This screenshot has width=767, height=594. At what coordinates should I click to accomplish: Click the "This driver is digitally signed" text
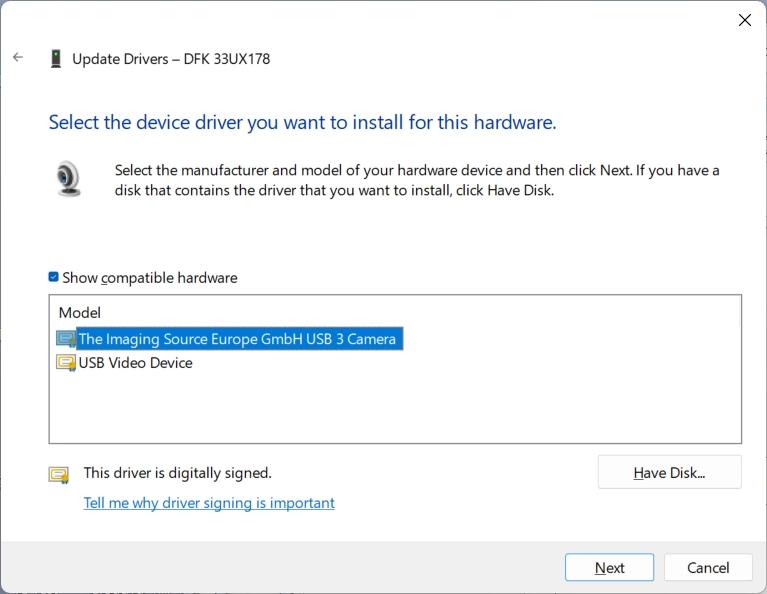[177, 473]
